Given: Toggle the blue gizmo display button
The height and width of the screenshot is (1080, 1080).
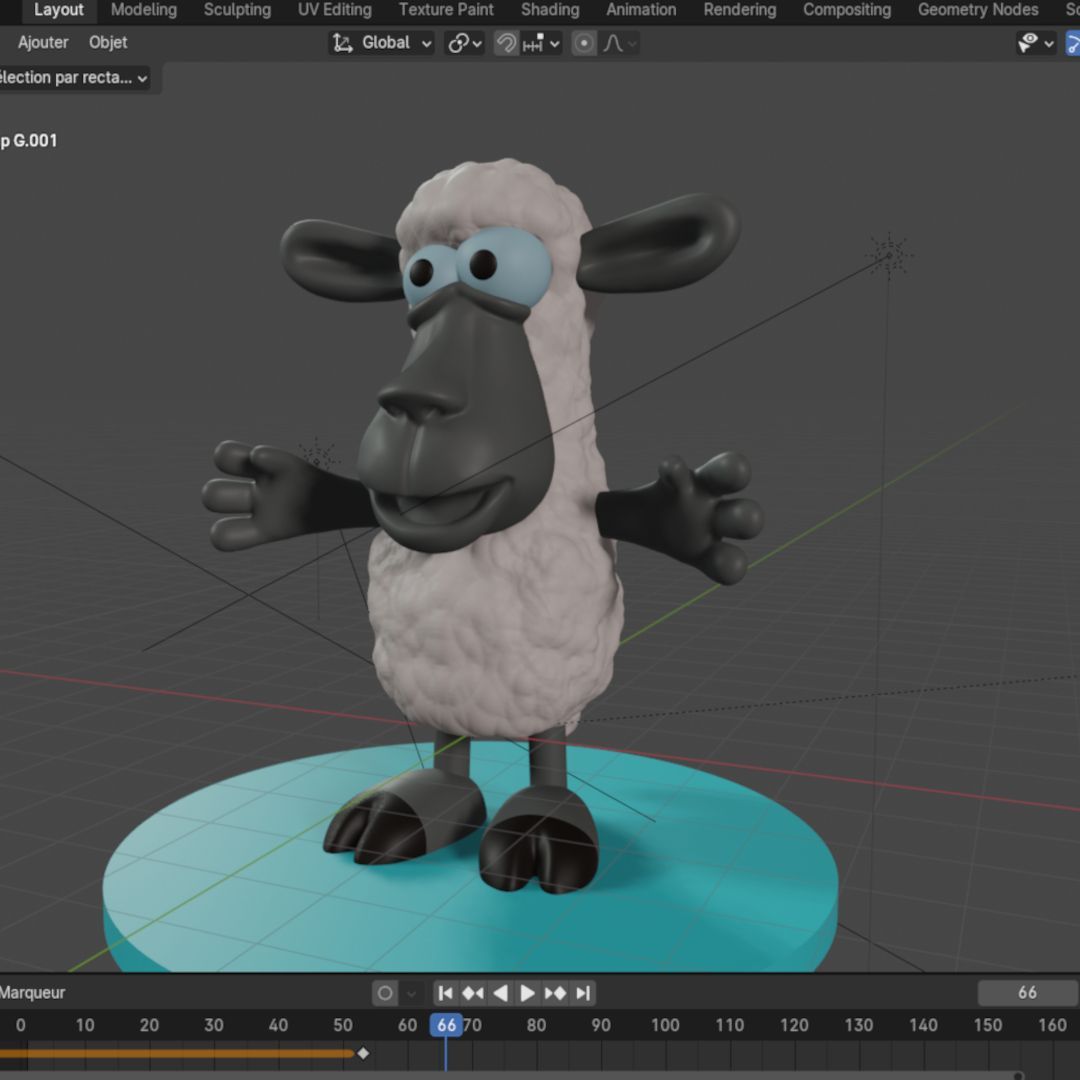Looking at the screenshot, I should pyautogui.click(x=1072, y=43).
